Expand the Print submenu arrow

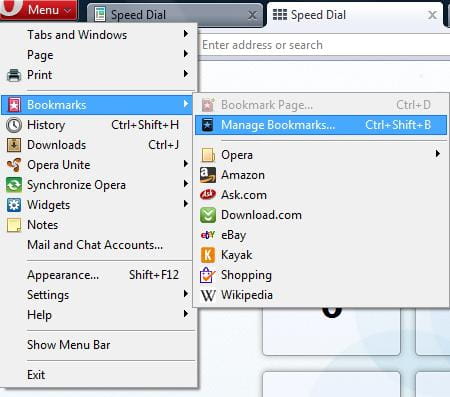pyautogui.click(x=186, y=74)
